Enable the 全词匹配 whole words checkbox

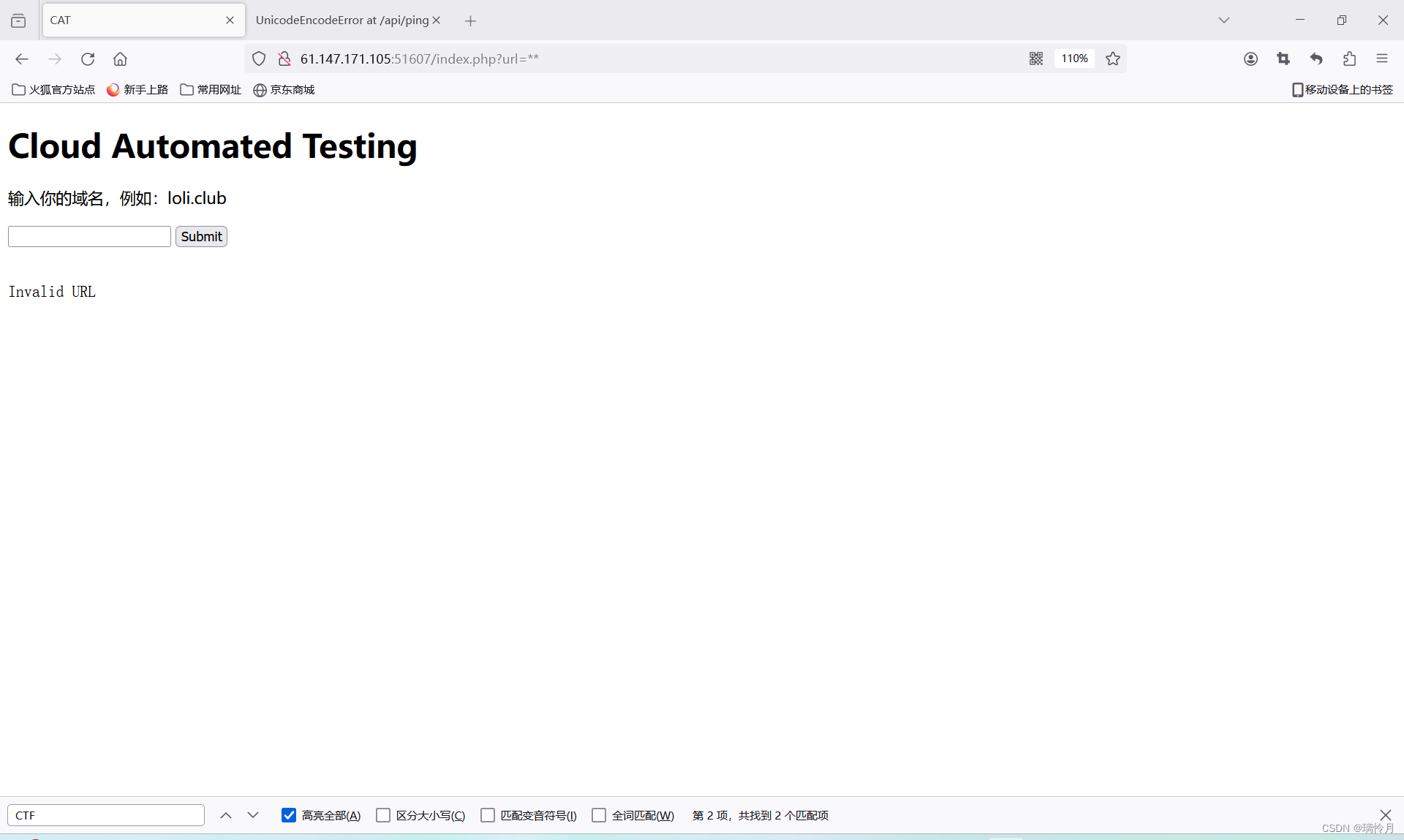tap(599, 815)
